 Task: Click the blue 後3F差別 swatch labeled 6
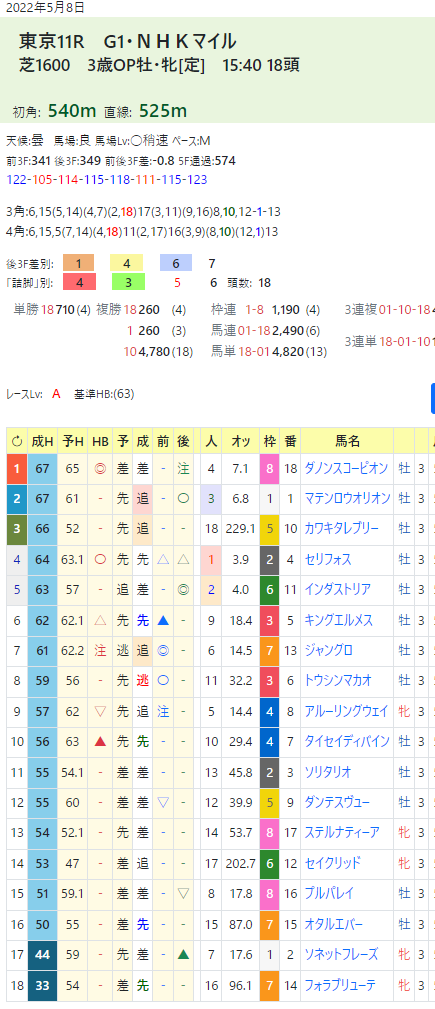(x=176, y=263)
